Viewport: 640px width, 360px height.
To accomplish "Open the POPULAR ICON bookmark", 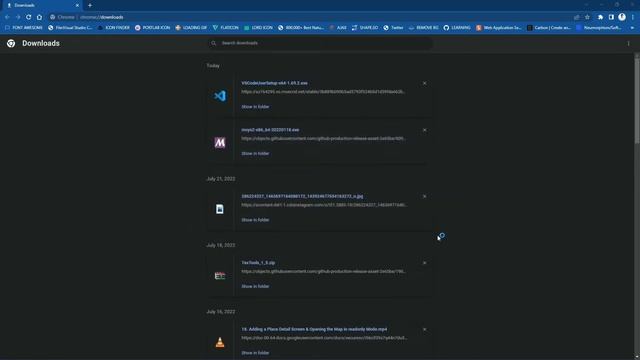I will [x=152, y=28].
